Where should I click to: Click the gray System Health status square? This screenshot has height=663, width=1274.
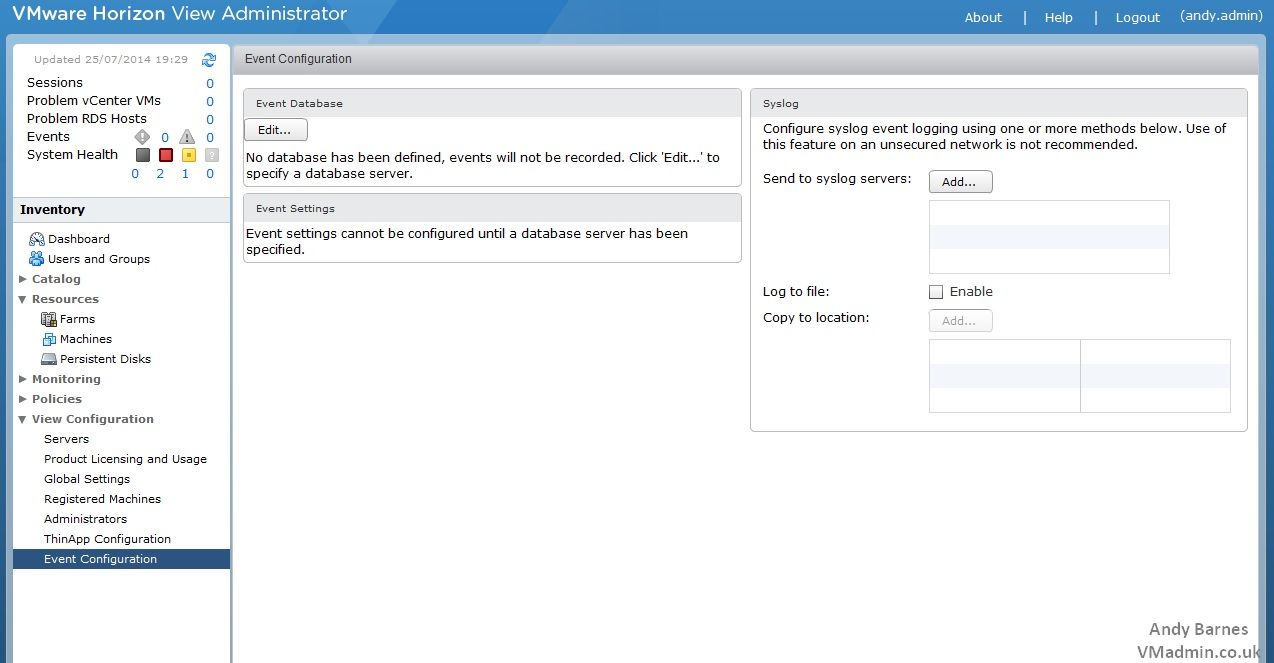[142, 155]
